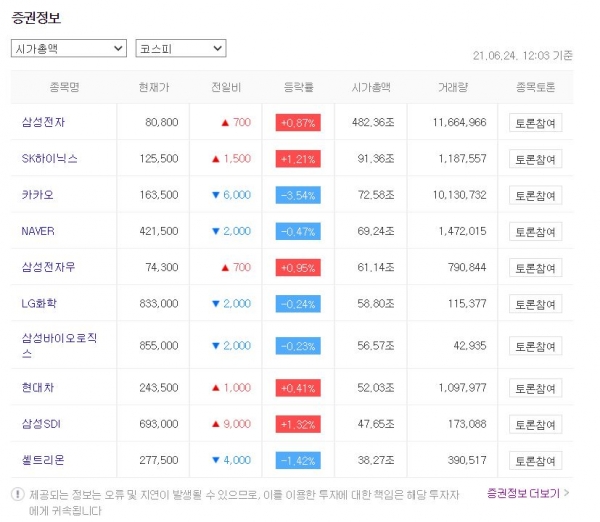Open the 시가총액 sort dropdown

click(69, 48)
